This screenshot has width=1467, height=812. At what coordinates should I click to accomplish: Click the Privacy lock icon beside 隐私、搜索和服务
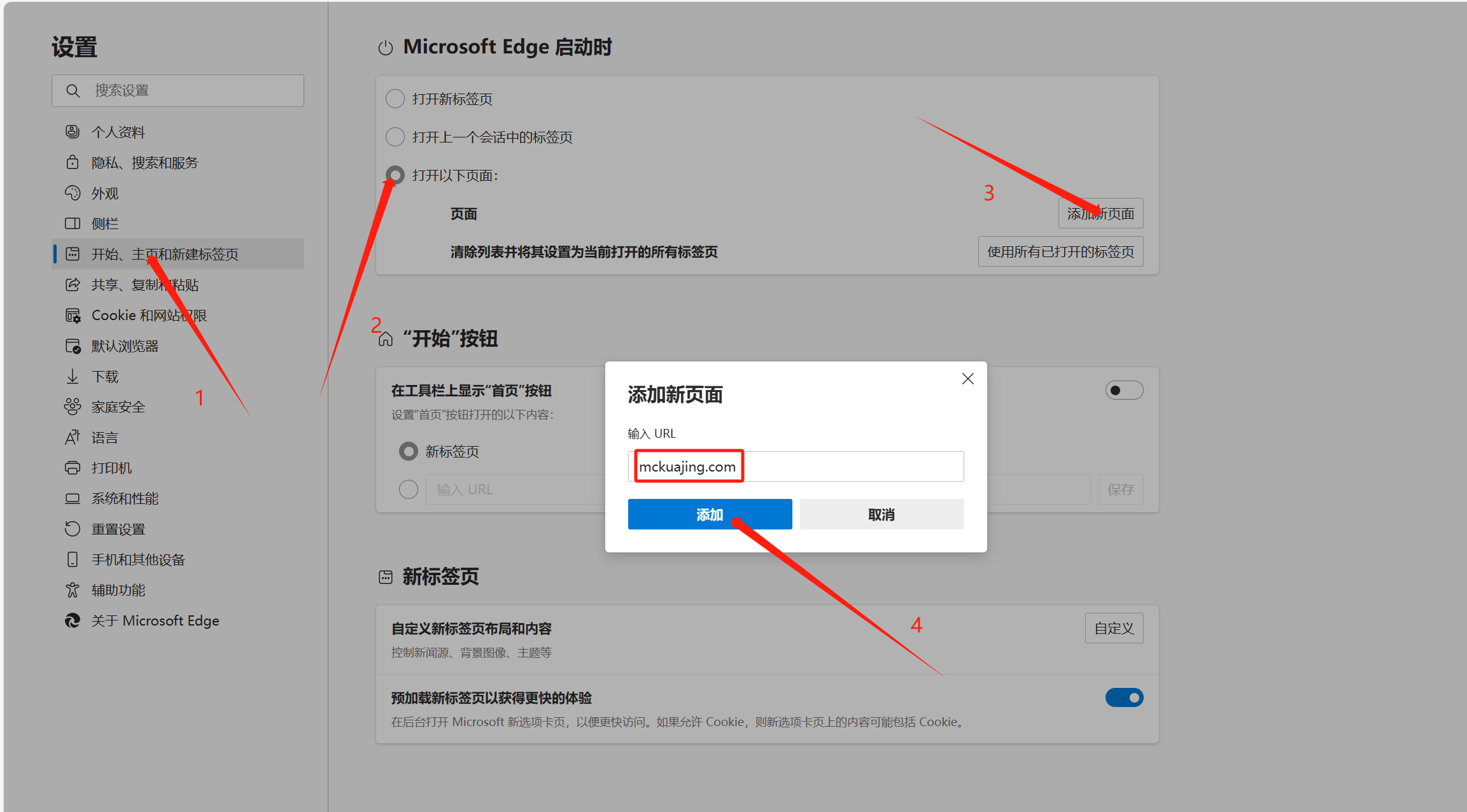pyautogui.click(x=73, y=162)
